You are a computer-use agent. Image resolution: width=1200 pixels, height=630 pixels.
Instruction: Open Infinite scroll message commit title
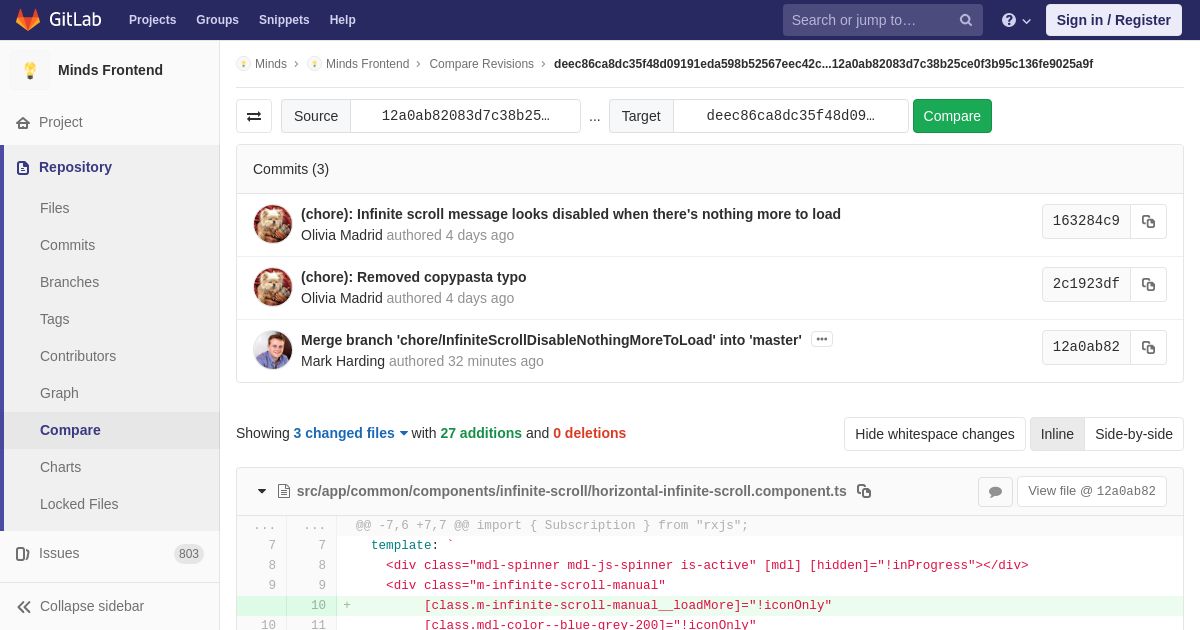(x=571, y=214)
